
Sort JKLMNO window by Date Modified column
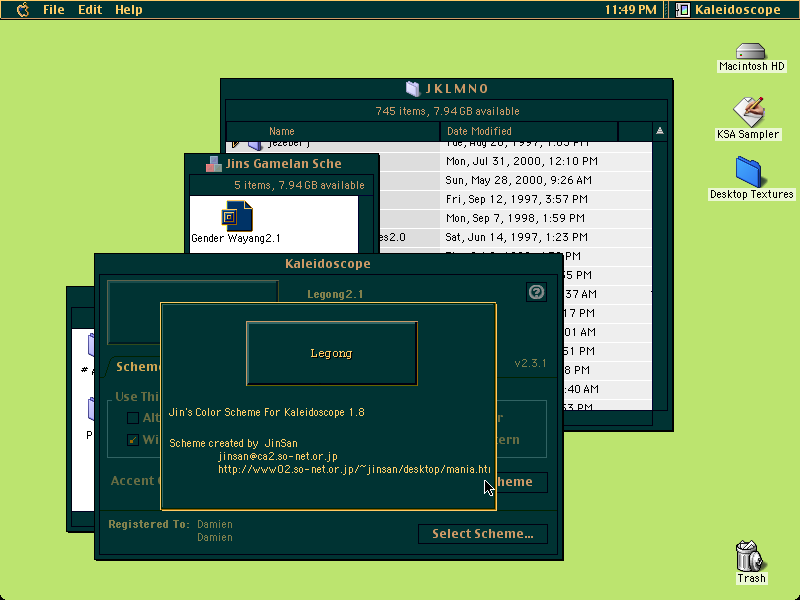tap(529, 131)
